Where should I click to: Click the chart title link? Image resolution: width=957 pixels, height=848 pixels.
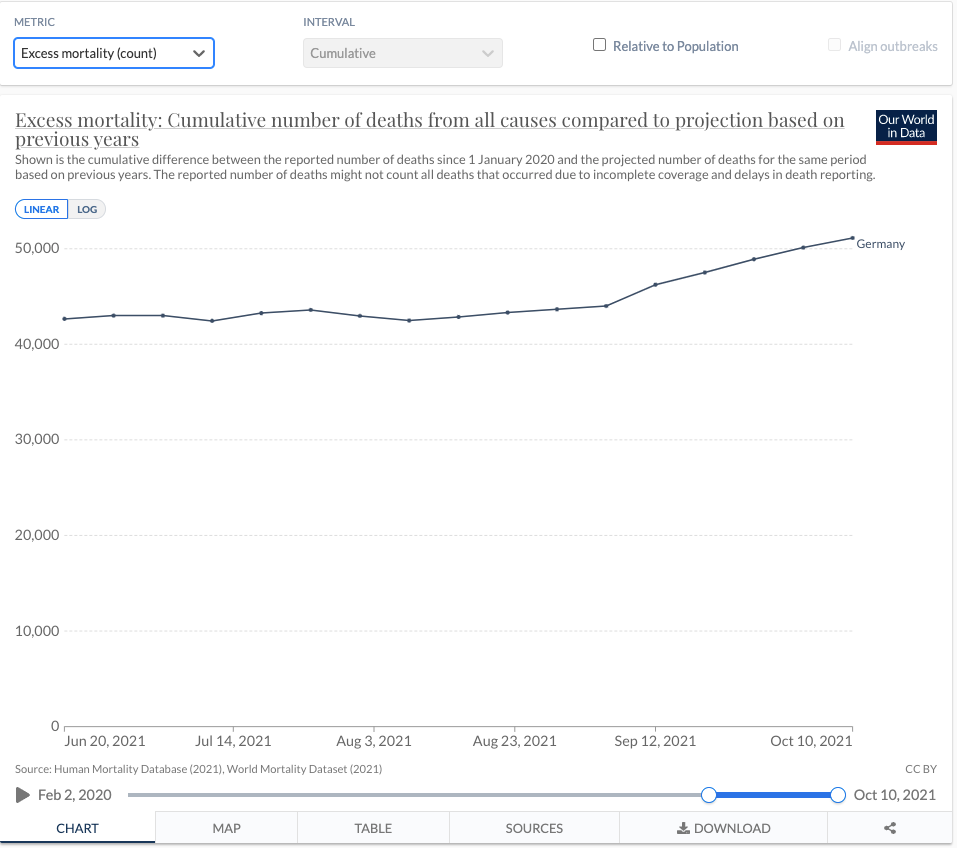(x=430, y=121)
